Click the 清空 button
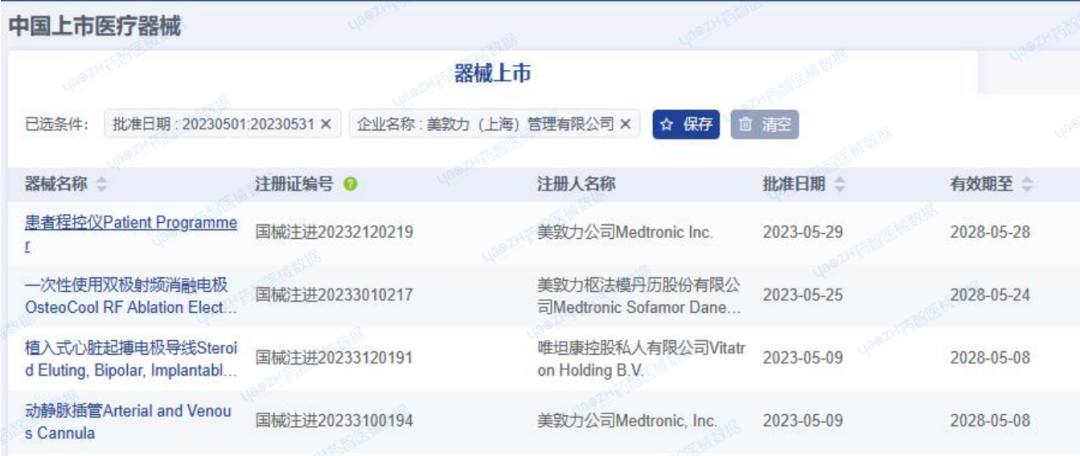This screenshot has width=1080, height=456. pos(765,125)
